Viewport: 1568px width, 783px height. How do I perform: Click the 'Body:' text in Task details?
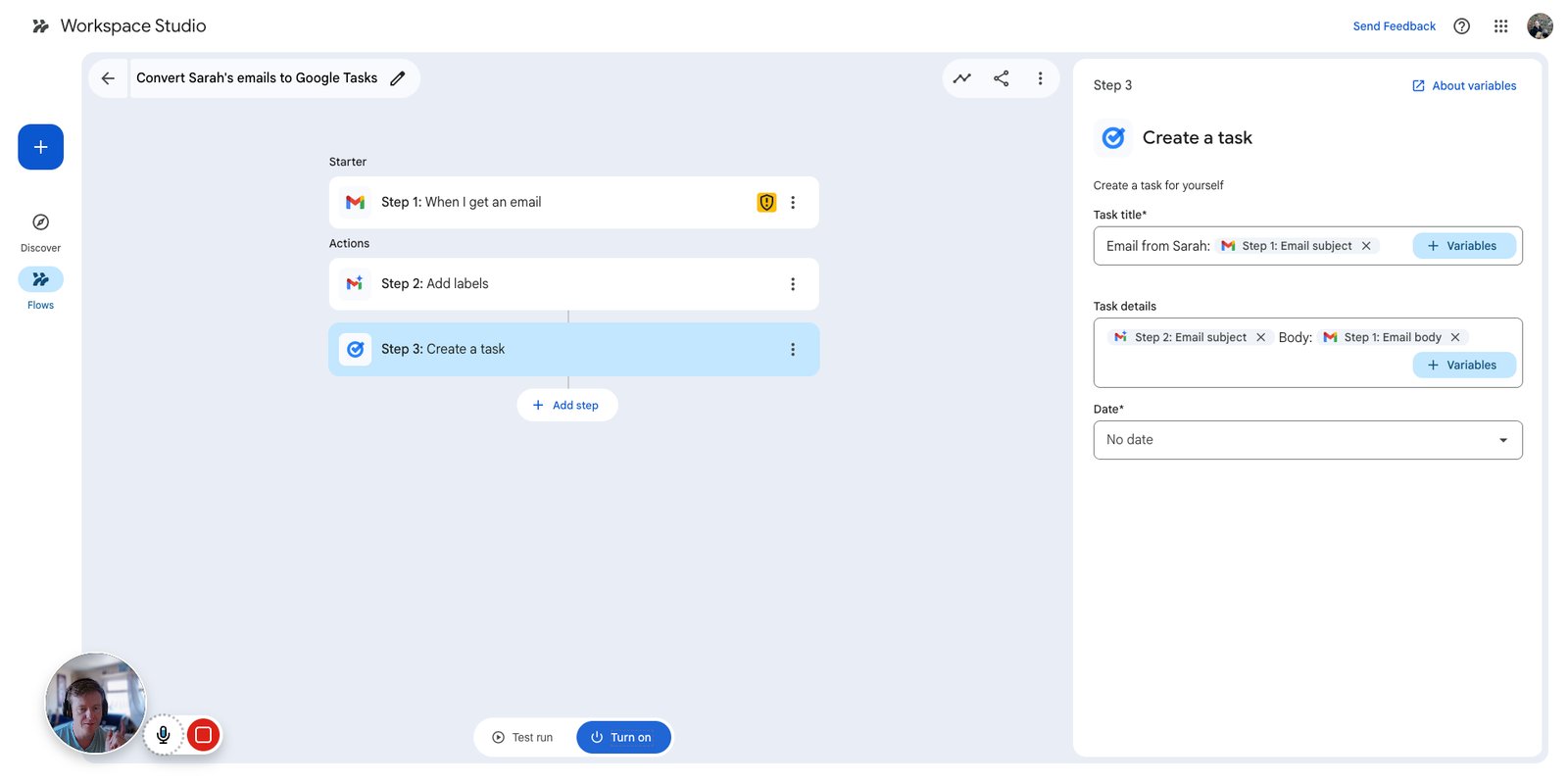pyautogui.click(x=1295, y=337)
